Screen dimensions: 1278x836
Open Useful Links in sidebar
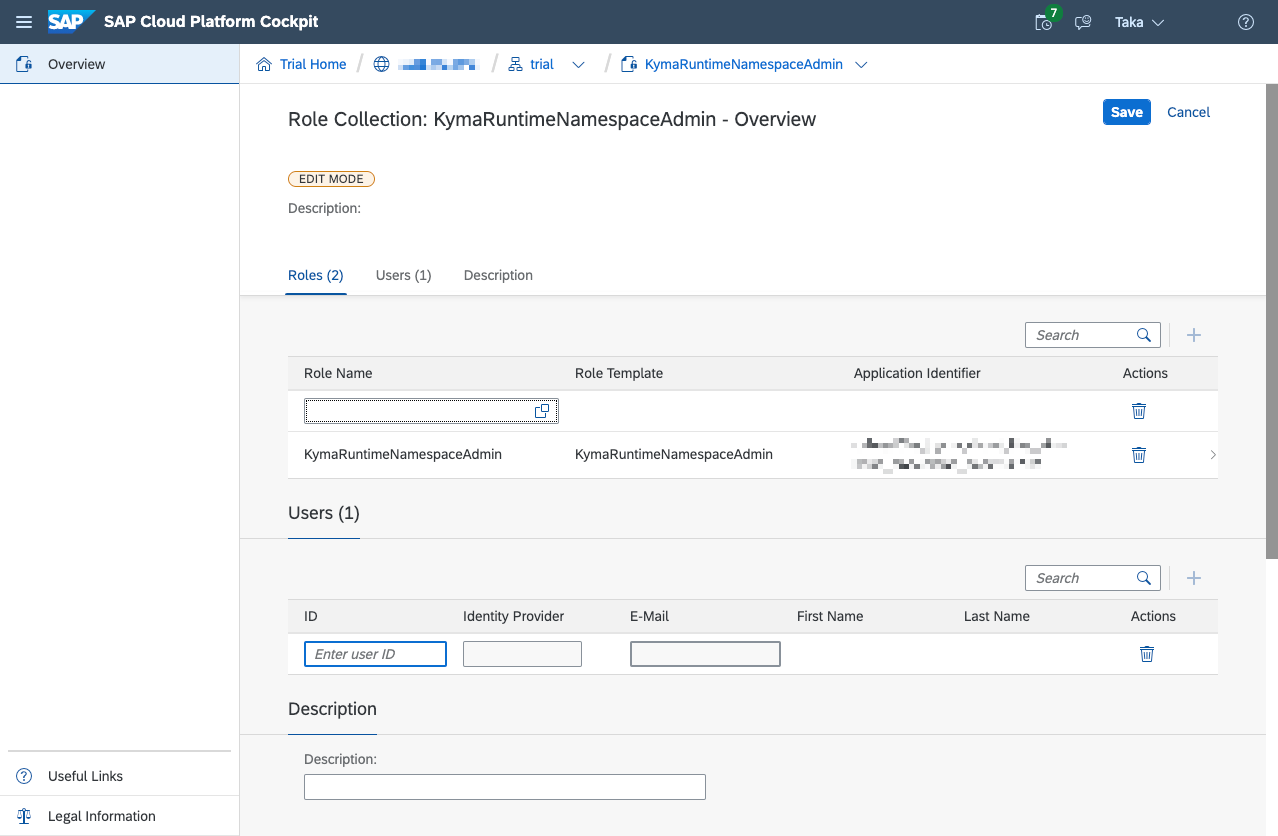[x=119, y=776]
